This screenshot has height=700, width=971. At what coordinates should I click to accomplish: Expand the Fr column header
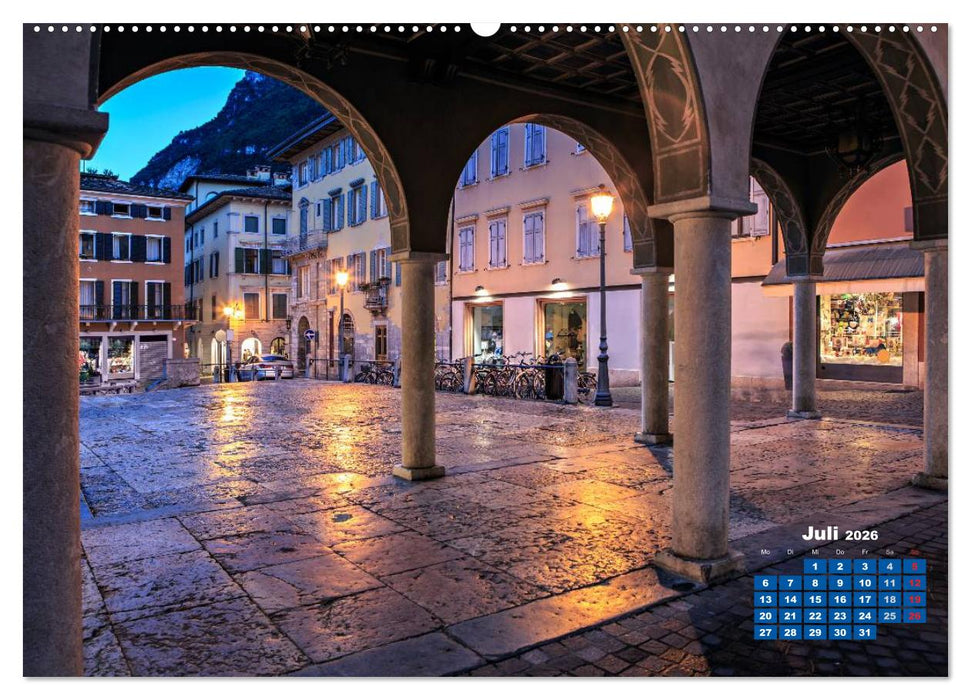pos(865,551)
